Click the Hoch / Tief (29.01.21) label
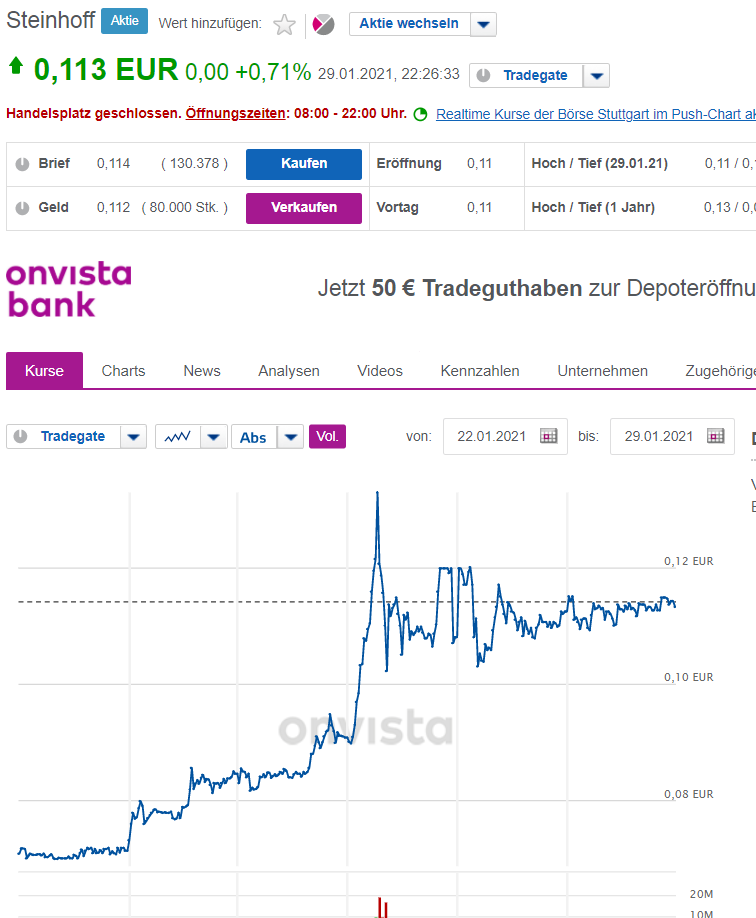The width and height of the screenshot is (756, 918). pos(600,164)
